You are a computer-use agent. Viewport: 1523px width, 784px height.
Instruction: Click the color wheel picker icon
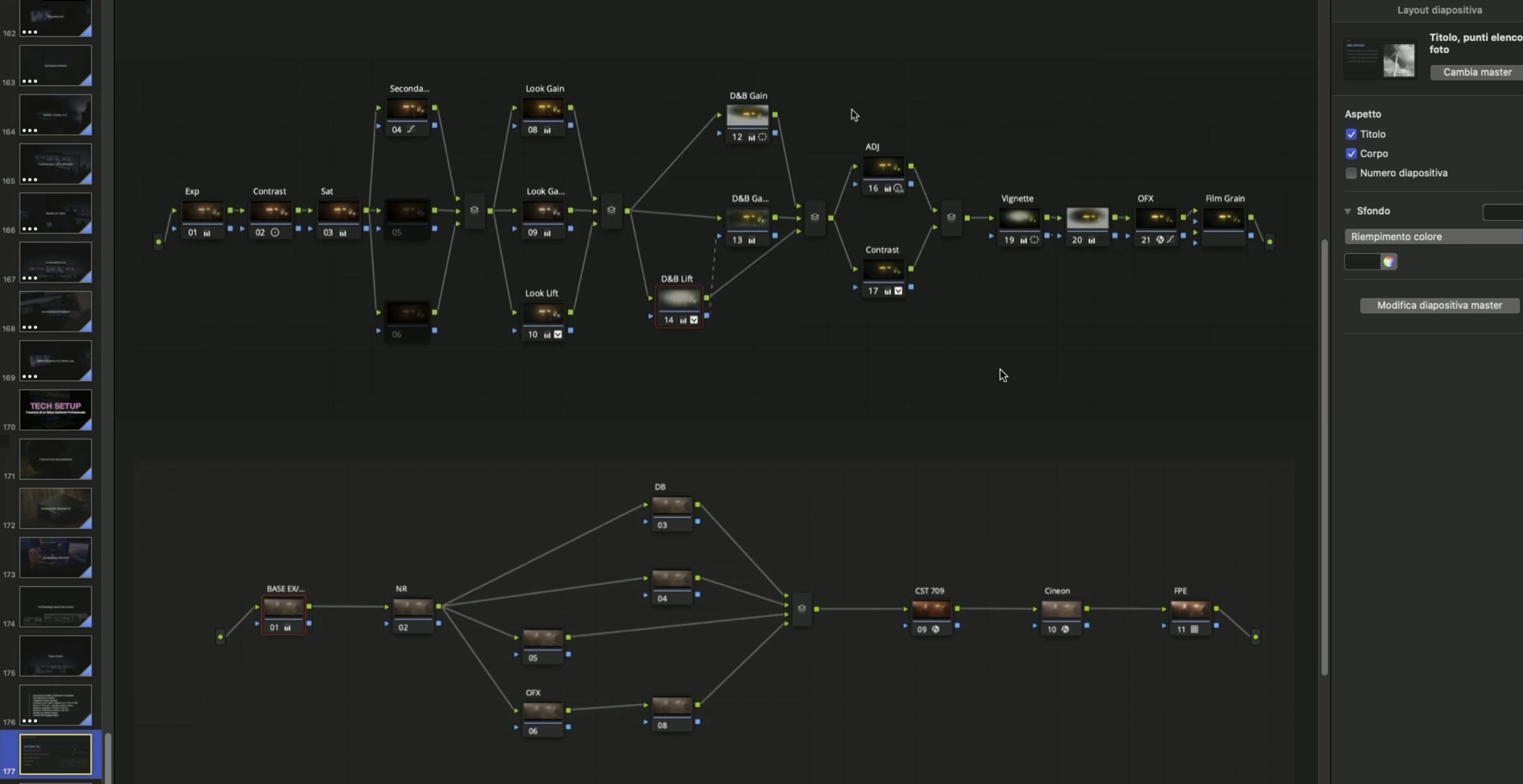[x=1389, y=261]
